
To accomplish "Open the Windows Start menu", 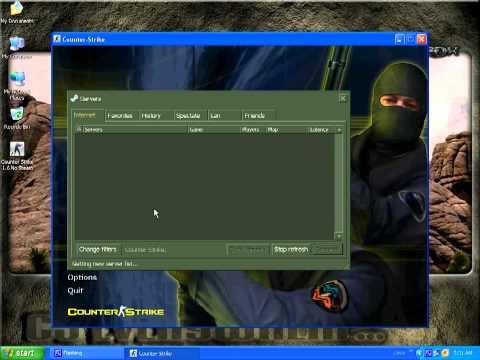I will pyautogui.click(x=22, y=353).
